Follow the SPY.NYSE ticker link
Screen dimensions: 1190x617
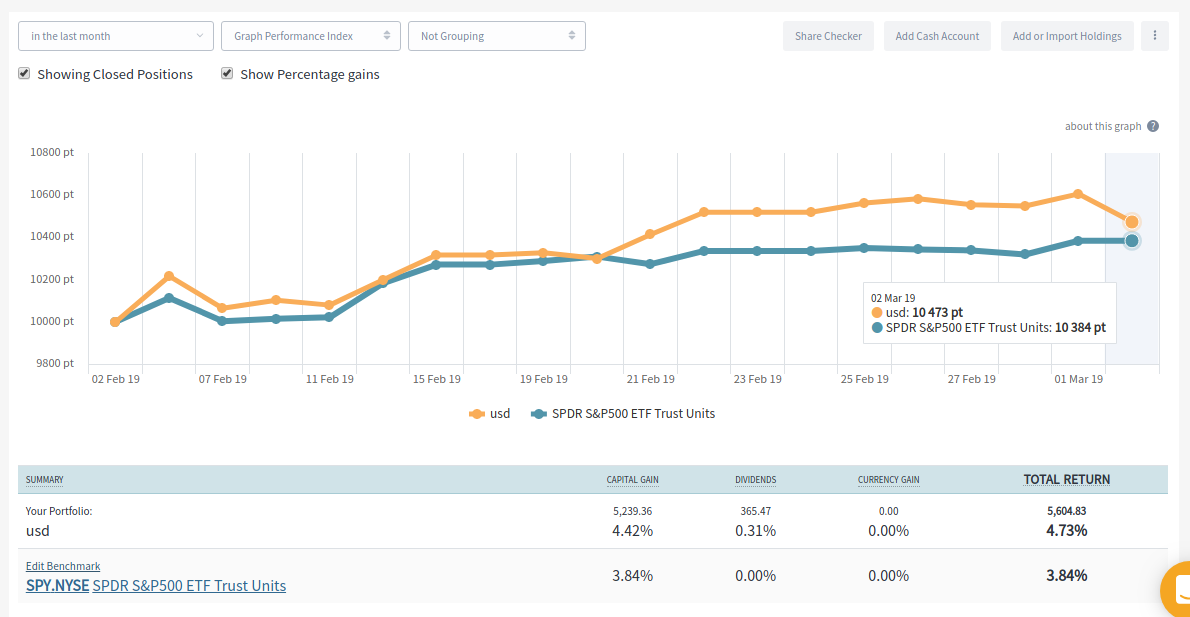57,586
